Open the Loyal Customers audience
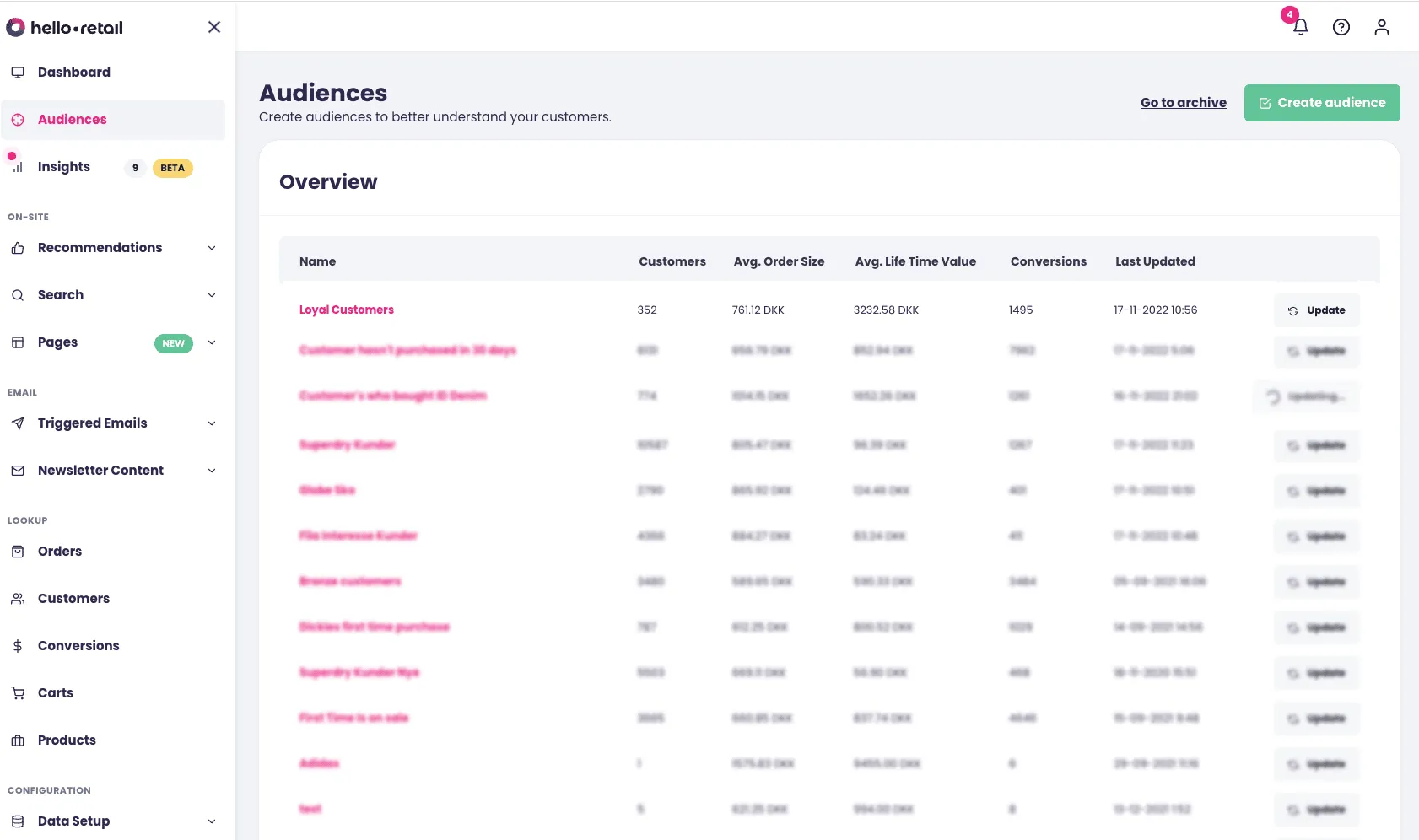 pyautogui.click(x=346, y=310)
